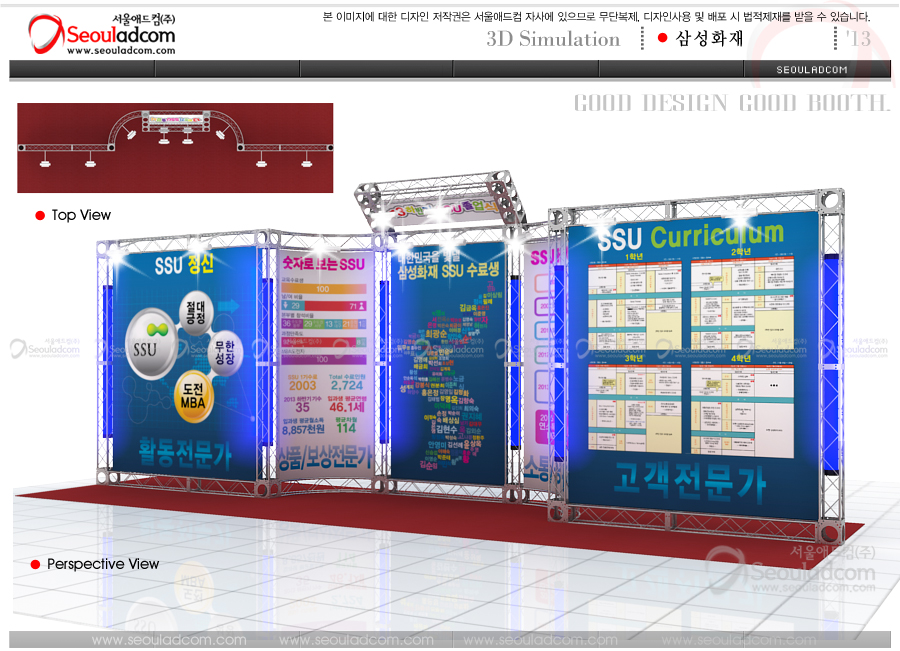
Task: Click the 절대긍정 sphere
Action: [x=196, y=312]
